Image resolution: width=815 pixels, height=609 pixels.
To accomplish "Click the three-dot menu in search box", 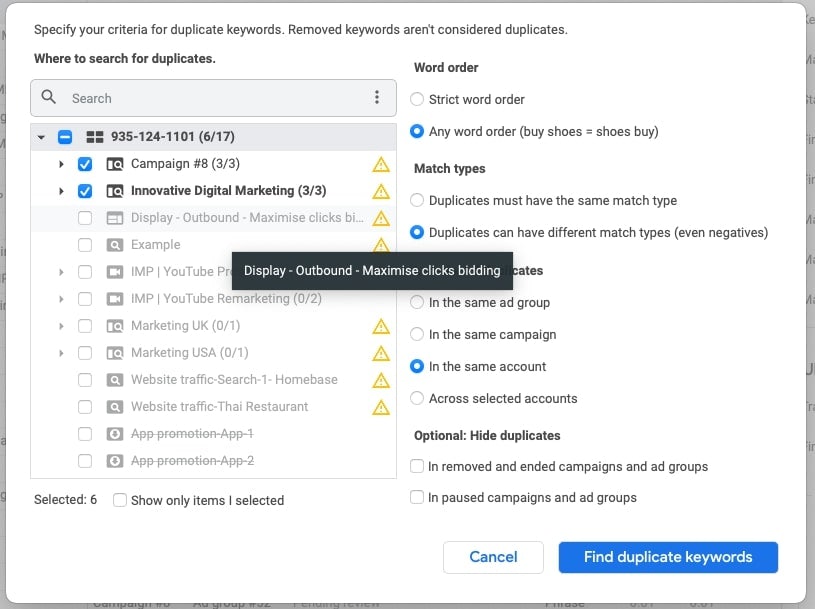I will [377, 98].
